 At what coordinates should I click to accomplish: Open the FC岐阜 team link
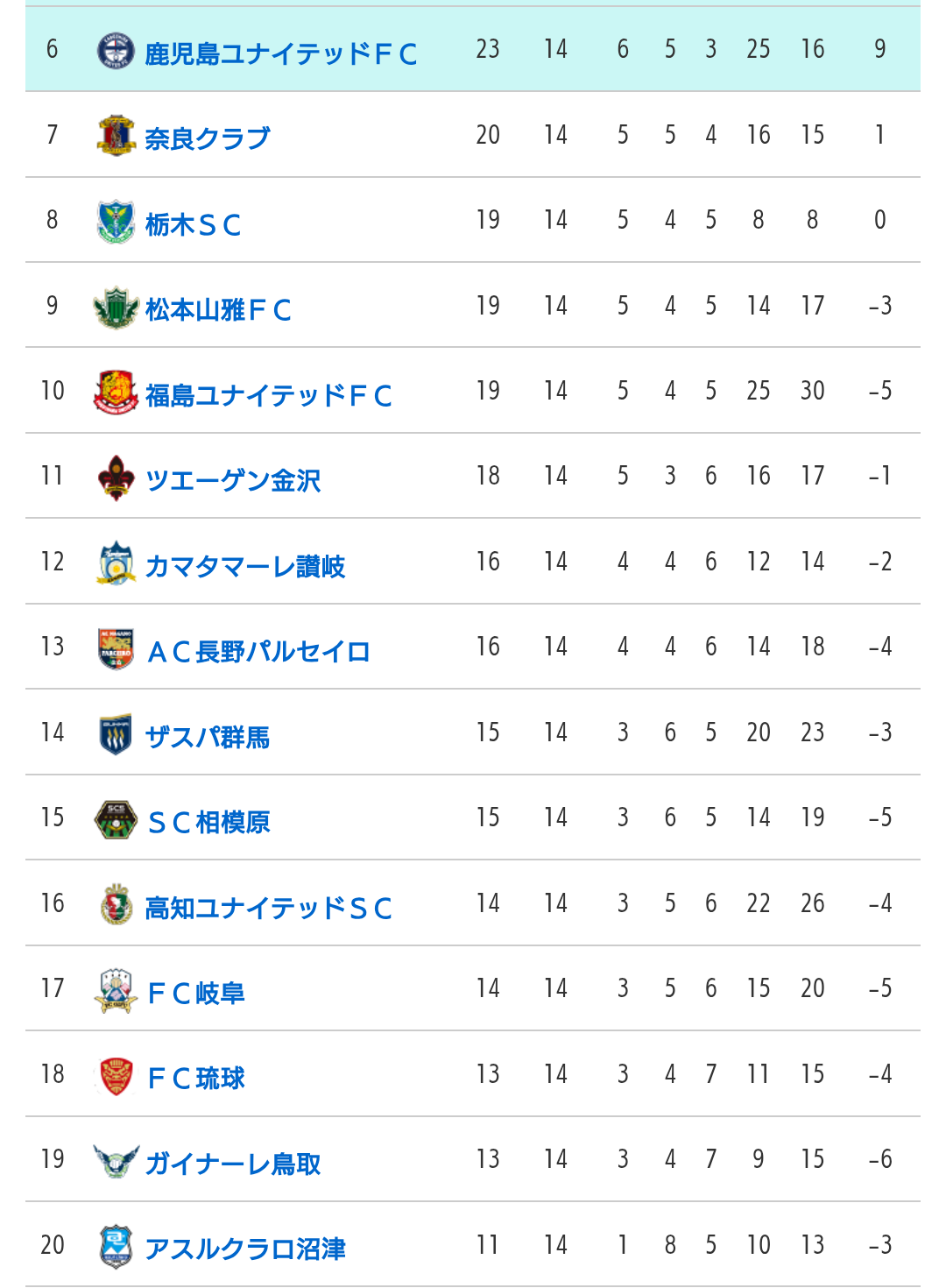point(196,993)
